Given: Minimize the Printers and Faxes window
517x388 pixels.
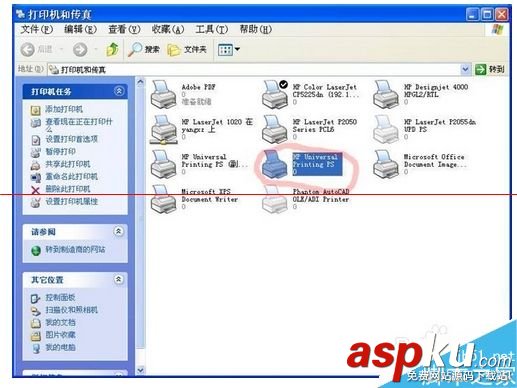Looking at the screenshot, I should (472, 14).
